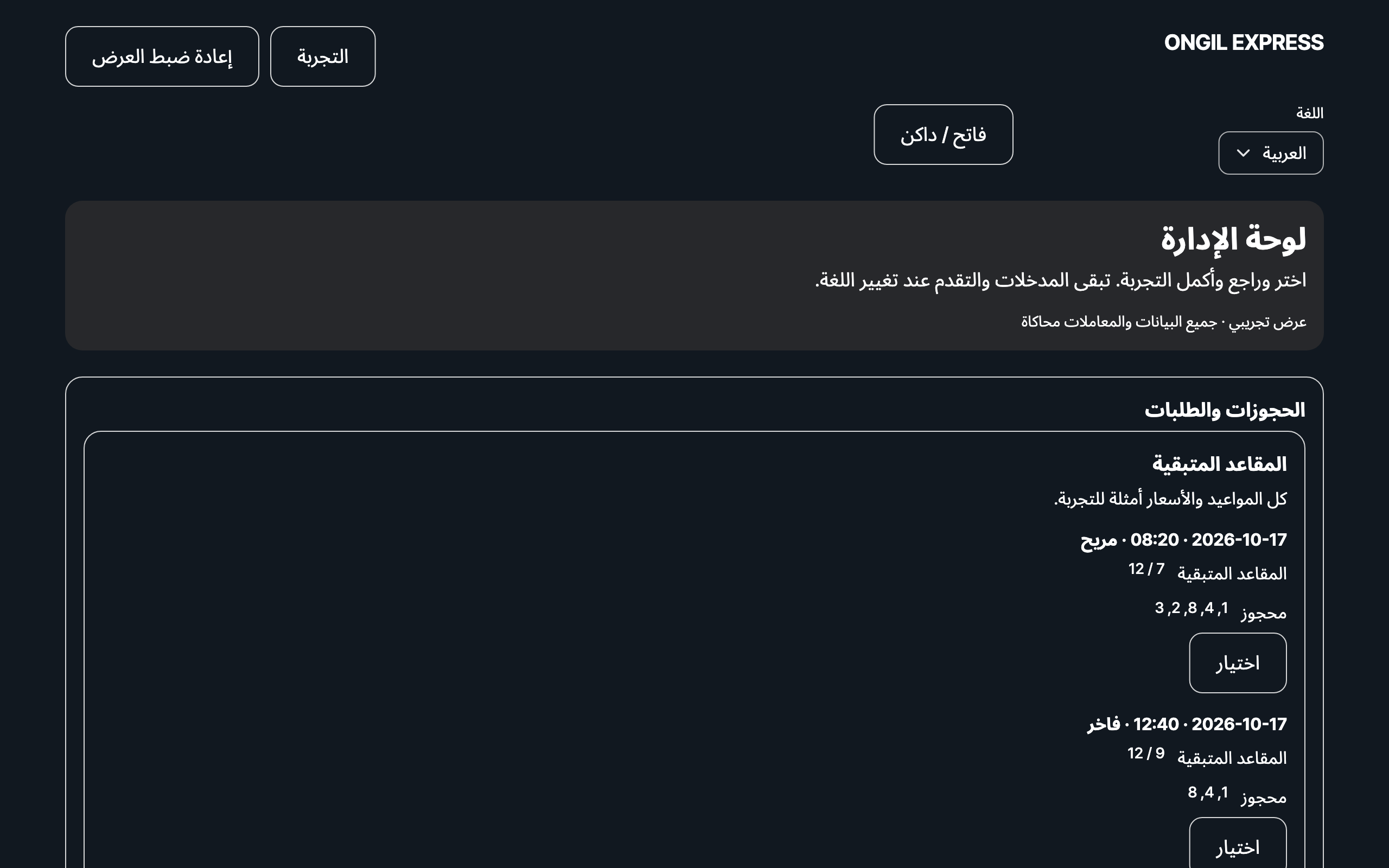This screenshot has width=1389, height=868.
Task: Click the ONGIL EXPRESS logo
Action: tap(1243, 43)
